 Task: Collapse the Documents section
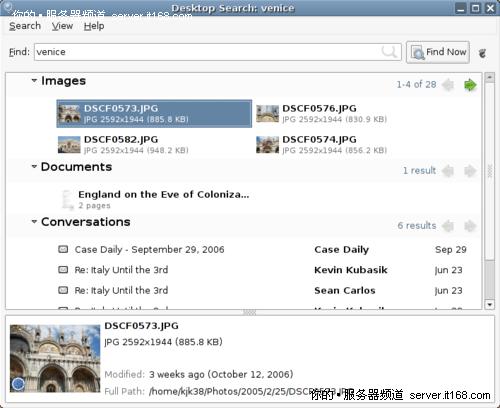tap(34, 166)
